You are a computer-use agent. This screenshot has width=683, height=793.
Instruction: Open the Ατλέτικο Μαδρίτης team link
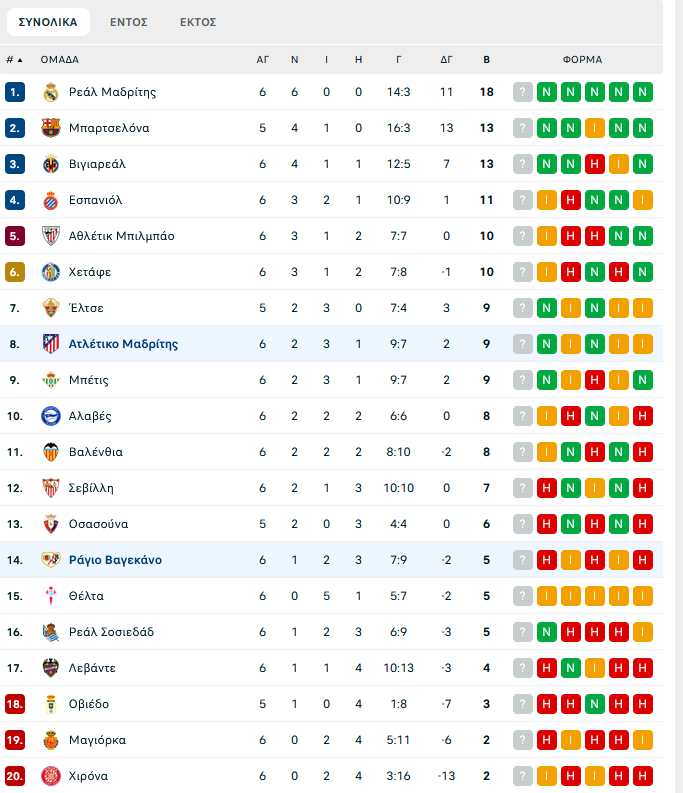pyautogui.click(x=123, y=344)
